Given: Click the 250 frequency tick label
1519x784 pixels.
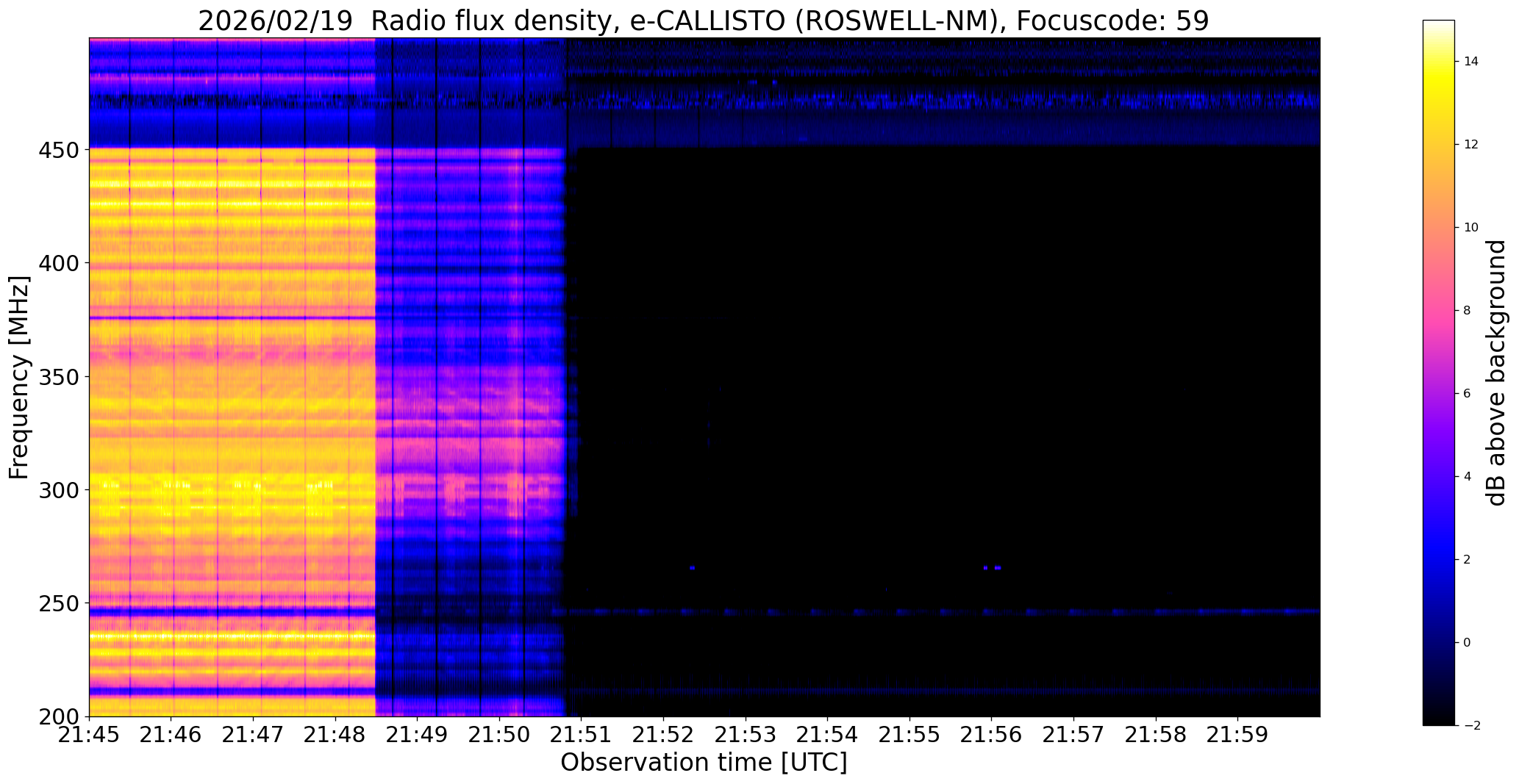Looking at the screenshot, I should point(57,603).
